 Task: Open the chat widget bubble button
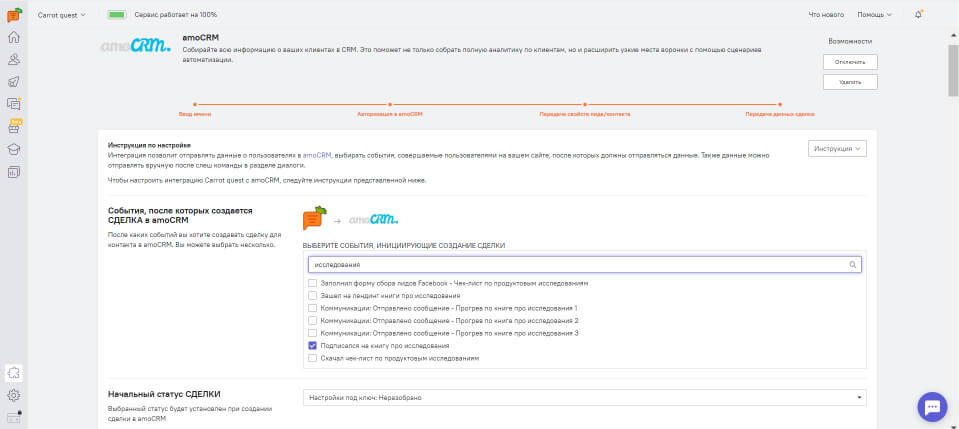pyautogui.click(x=932, y=407)
